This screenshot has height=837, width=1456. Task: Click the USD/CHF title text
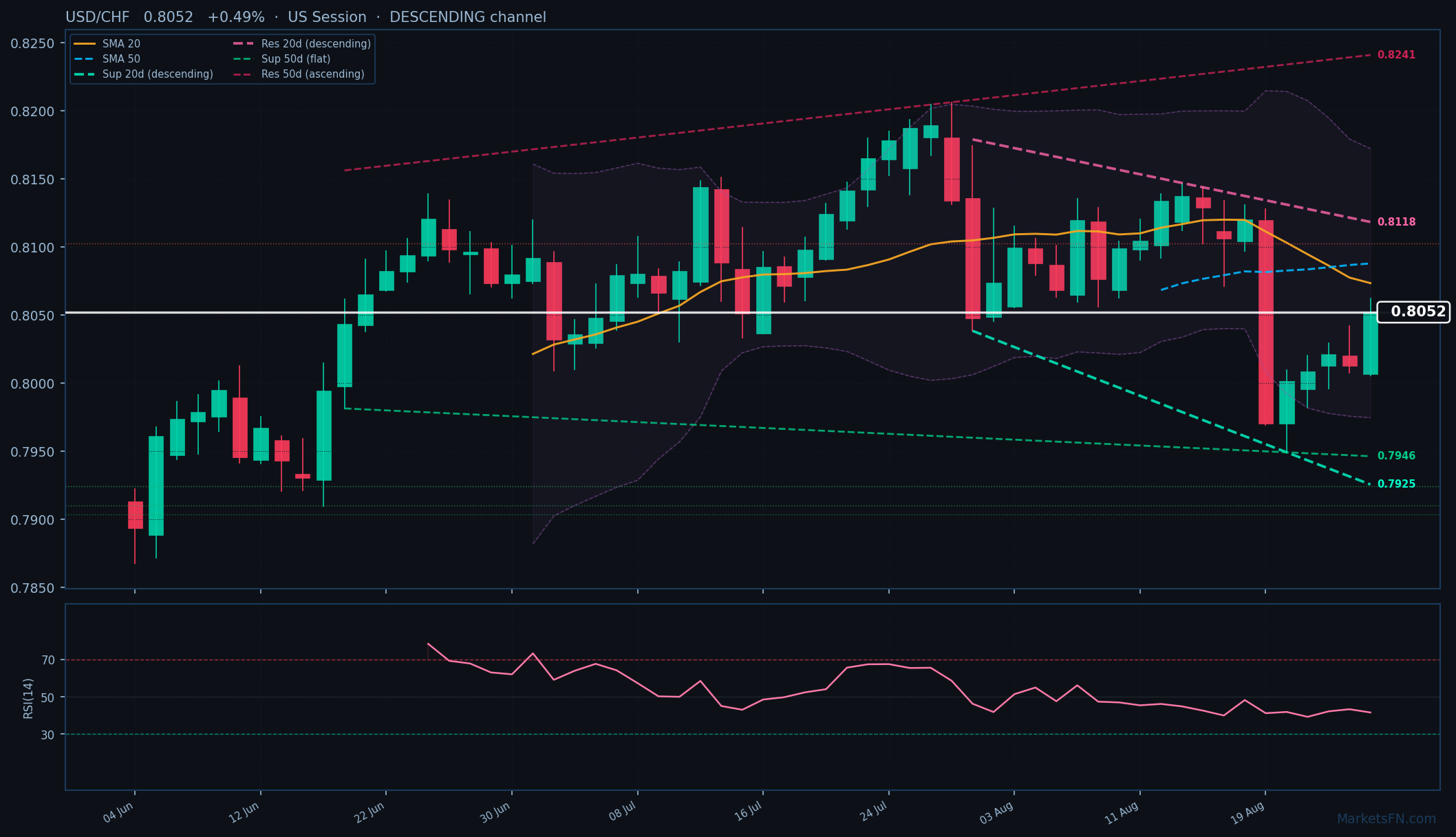coord(98,17)
